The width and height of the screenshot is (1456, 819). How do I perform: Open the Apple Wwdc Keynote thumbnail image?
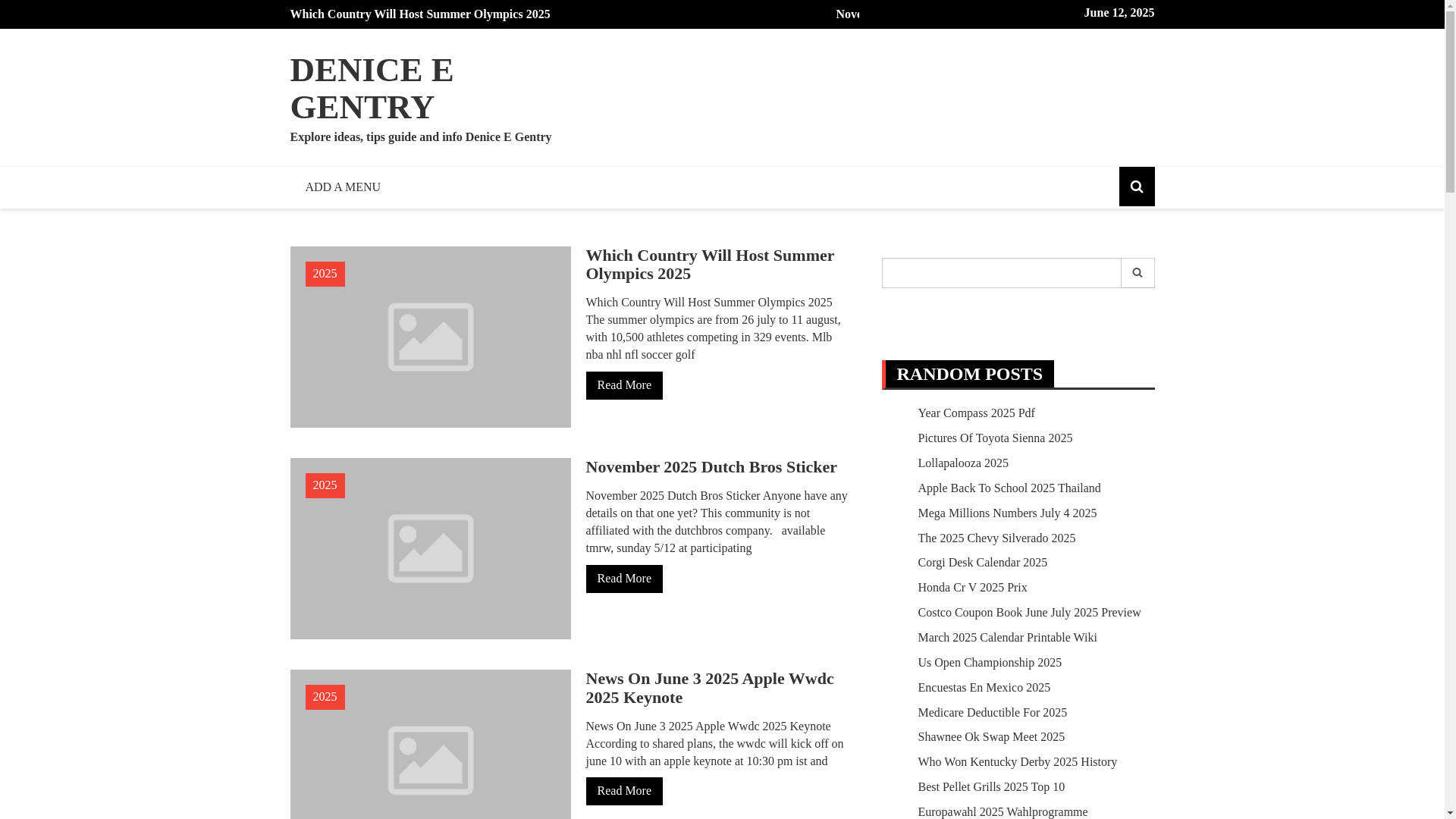[x=430, y=745]
